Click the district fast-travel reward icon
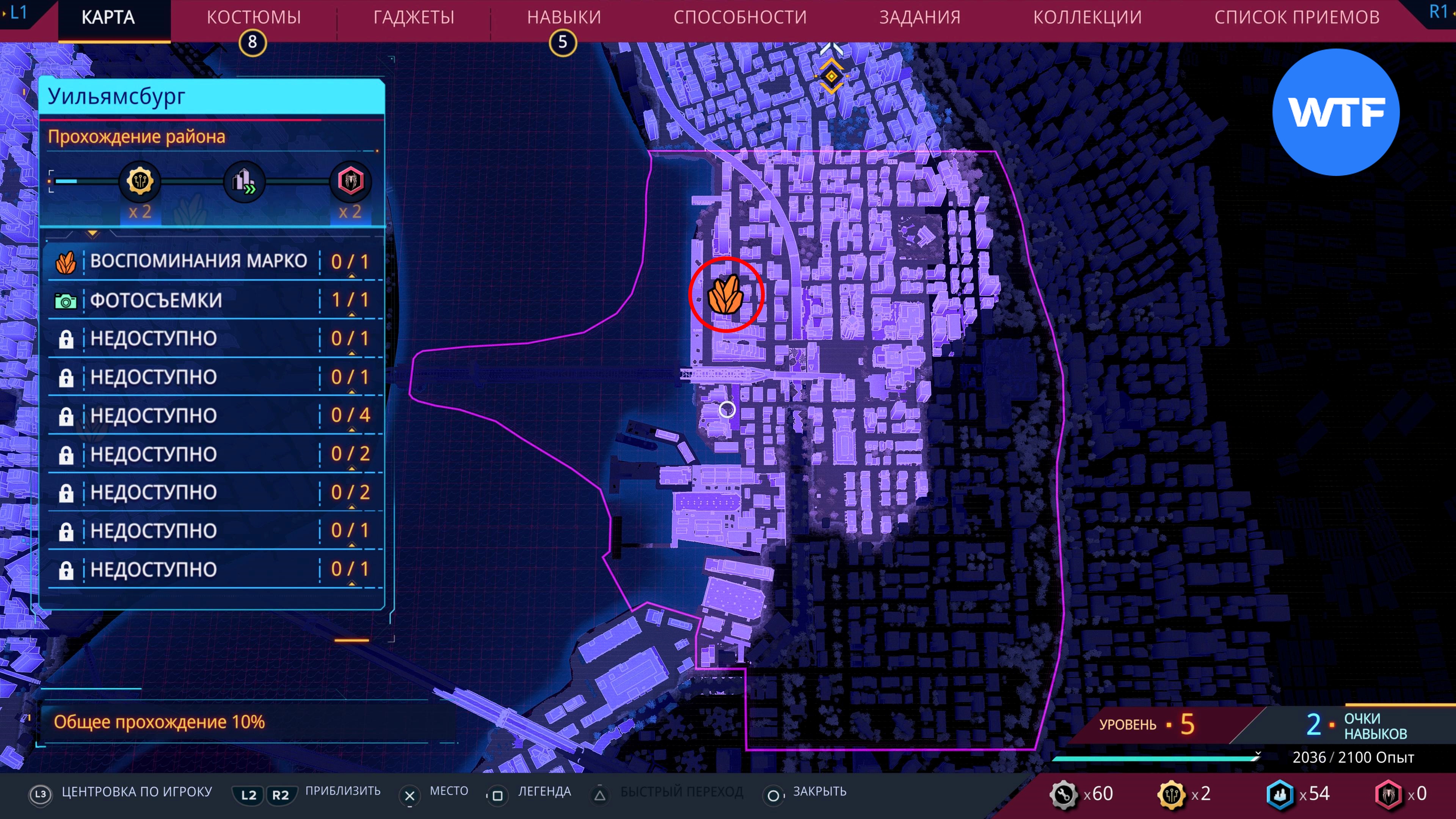 click(x=244, y=182)
